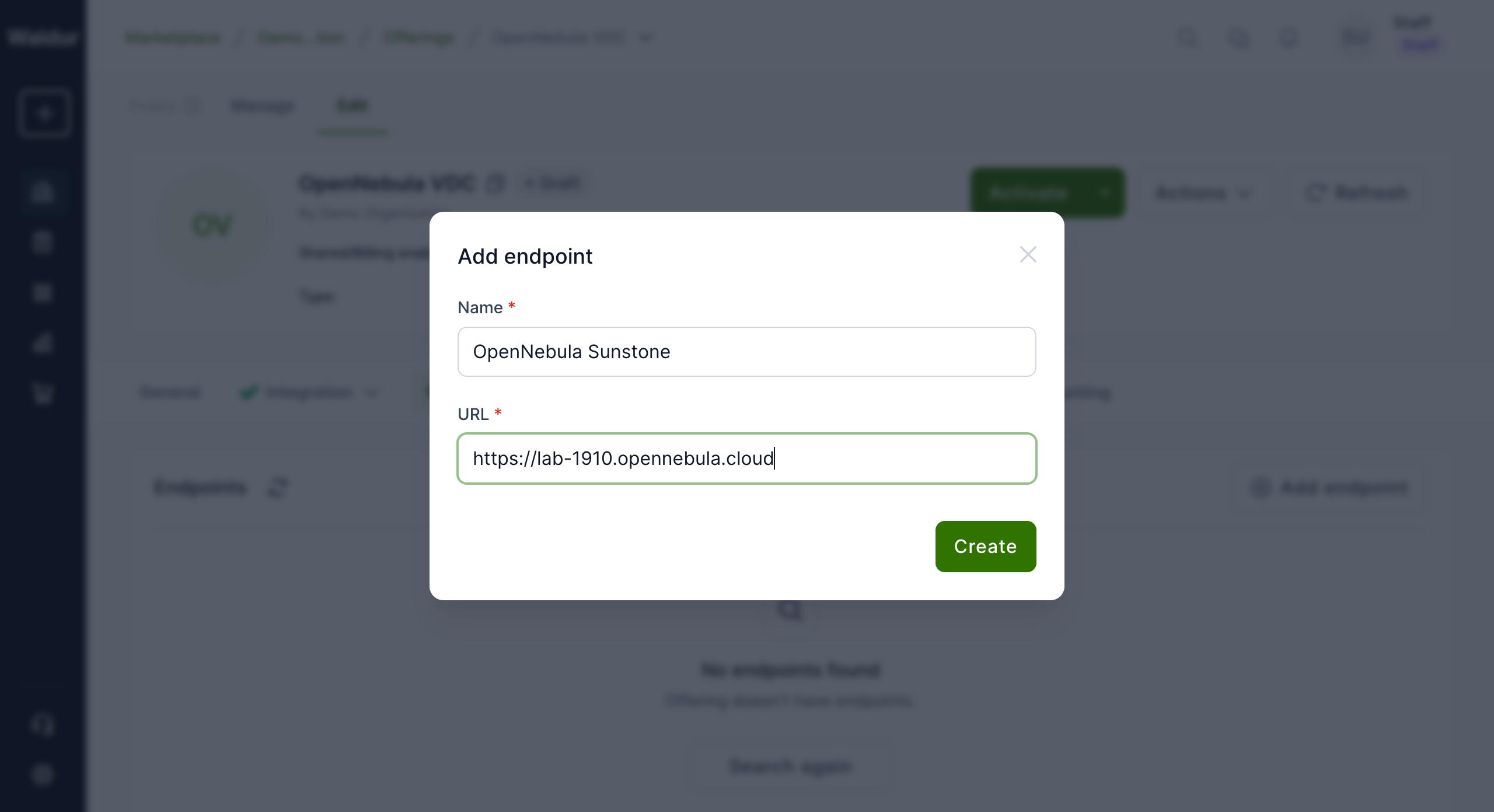Image resolution: width=1494 pixels, height=812 pixels.
Task: Click the Name input field
Action: coord(746,352)
